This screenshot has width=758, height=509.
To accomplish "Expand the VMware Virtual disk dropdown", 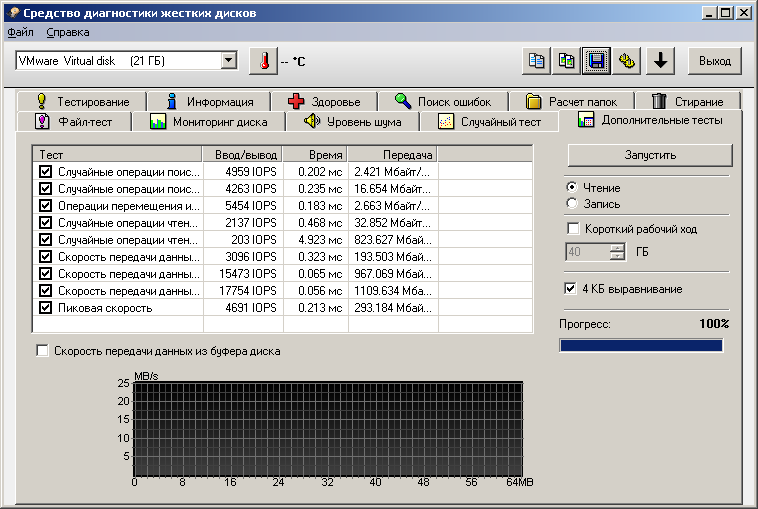I will click(229, 61).
